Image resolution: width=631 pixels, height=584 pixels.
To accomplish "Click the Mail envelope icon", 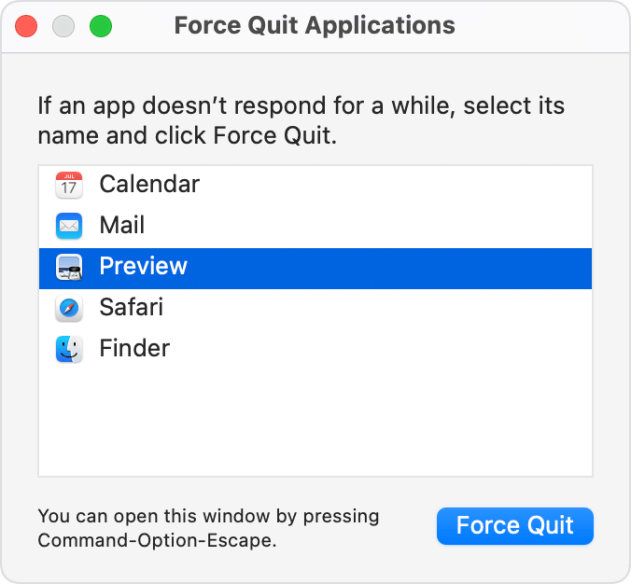I will coord(69,226).
